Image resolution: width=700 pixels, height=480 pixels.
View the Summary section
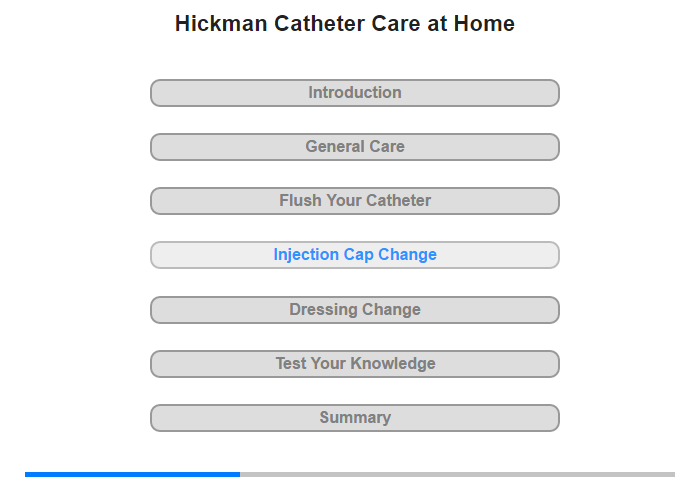355,418
